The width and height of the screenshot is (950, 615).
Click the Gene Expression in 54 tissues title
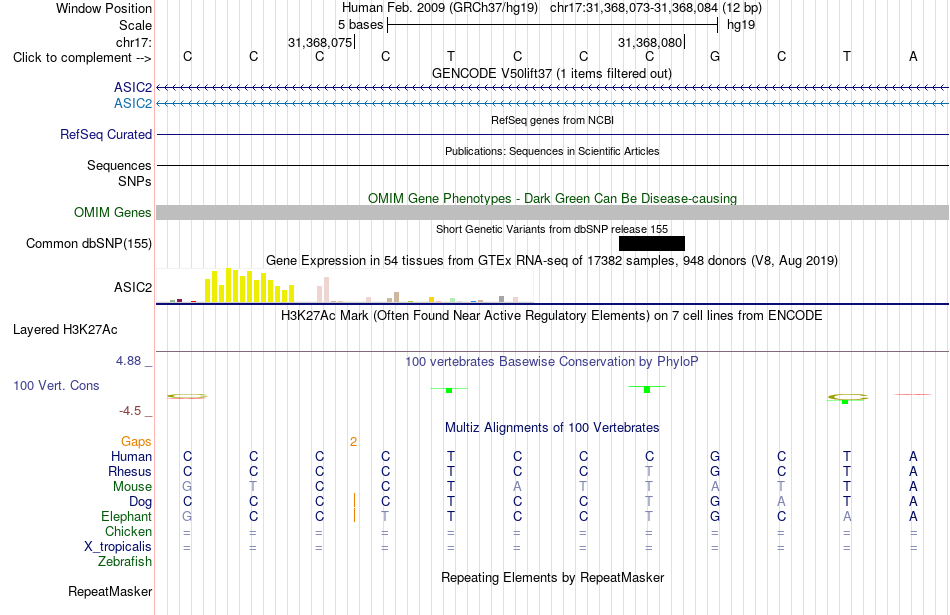click(552, 261)
